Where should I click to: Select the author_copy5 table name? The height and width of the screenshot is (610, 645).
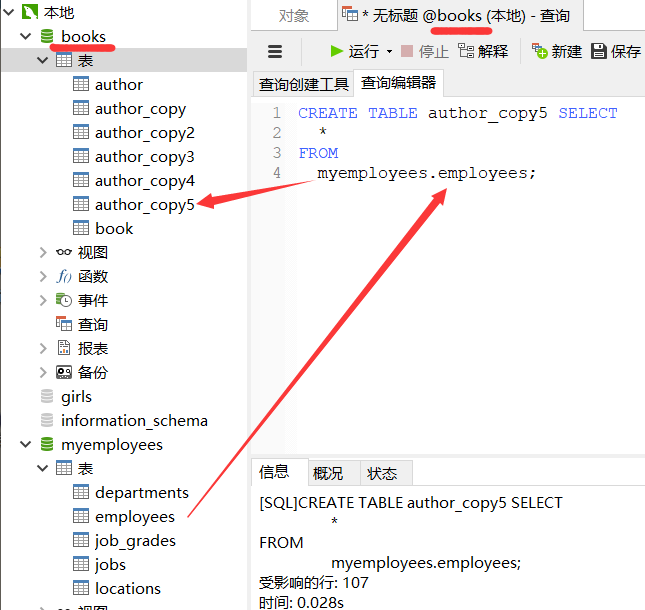(144, 204)
